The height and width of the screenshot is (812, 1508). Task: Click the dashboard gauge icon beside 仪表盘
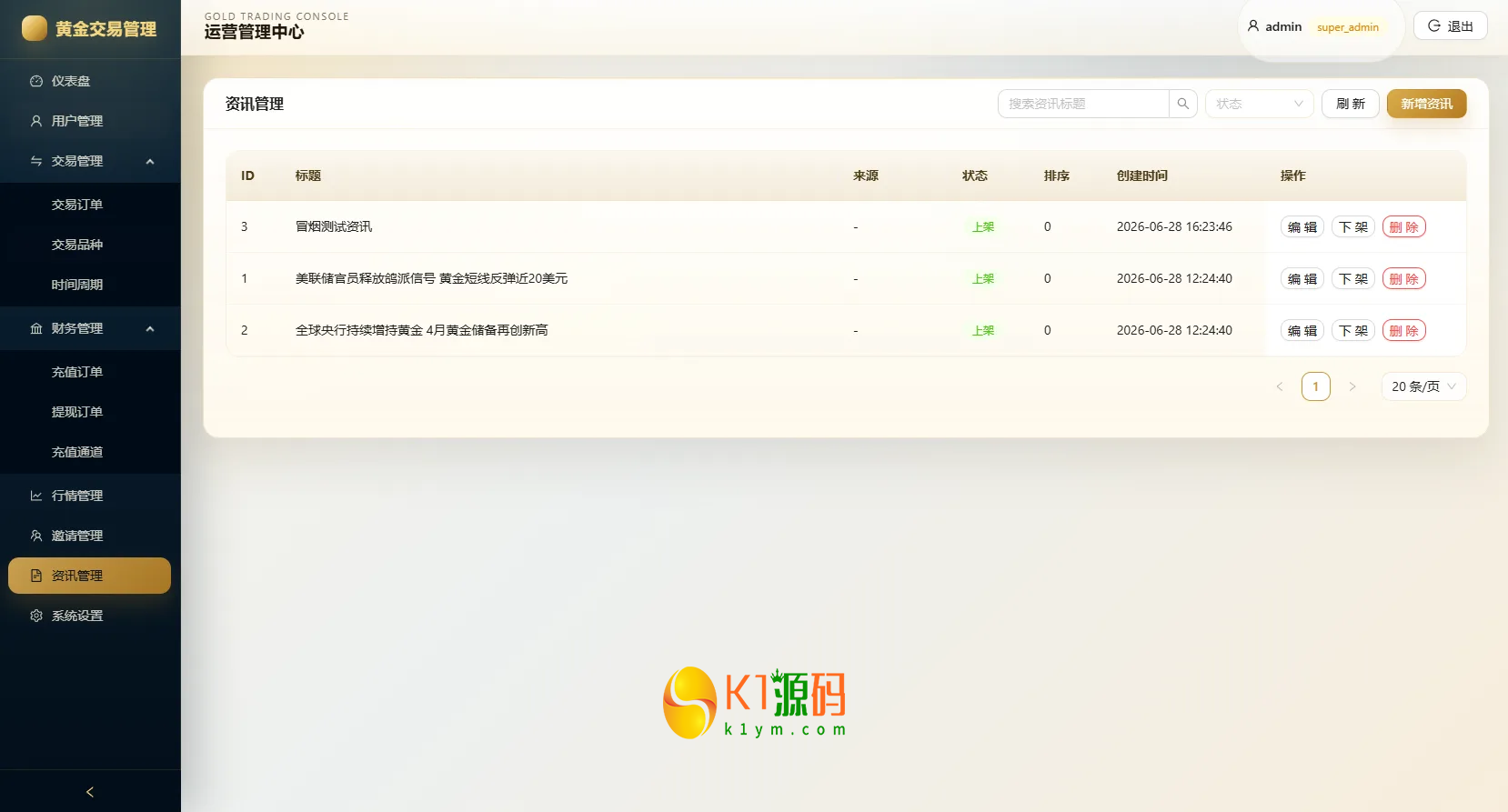[36, 81]
